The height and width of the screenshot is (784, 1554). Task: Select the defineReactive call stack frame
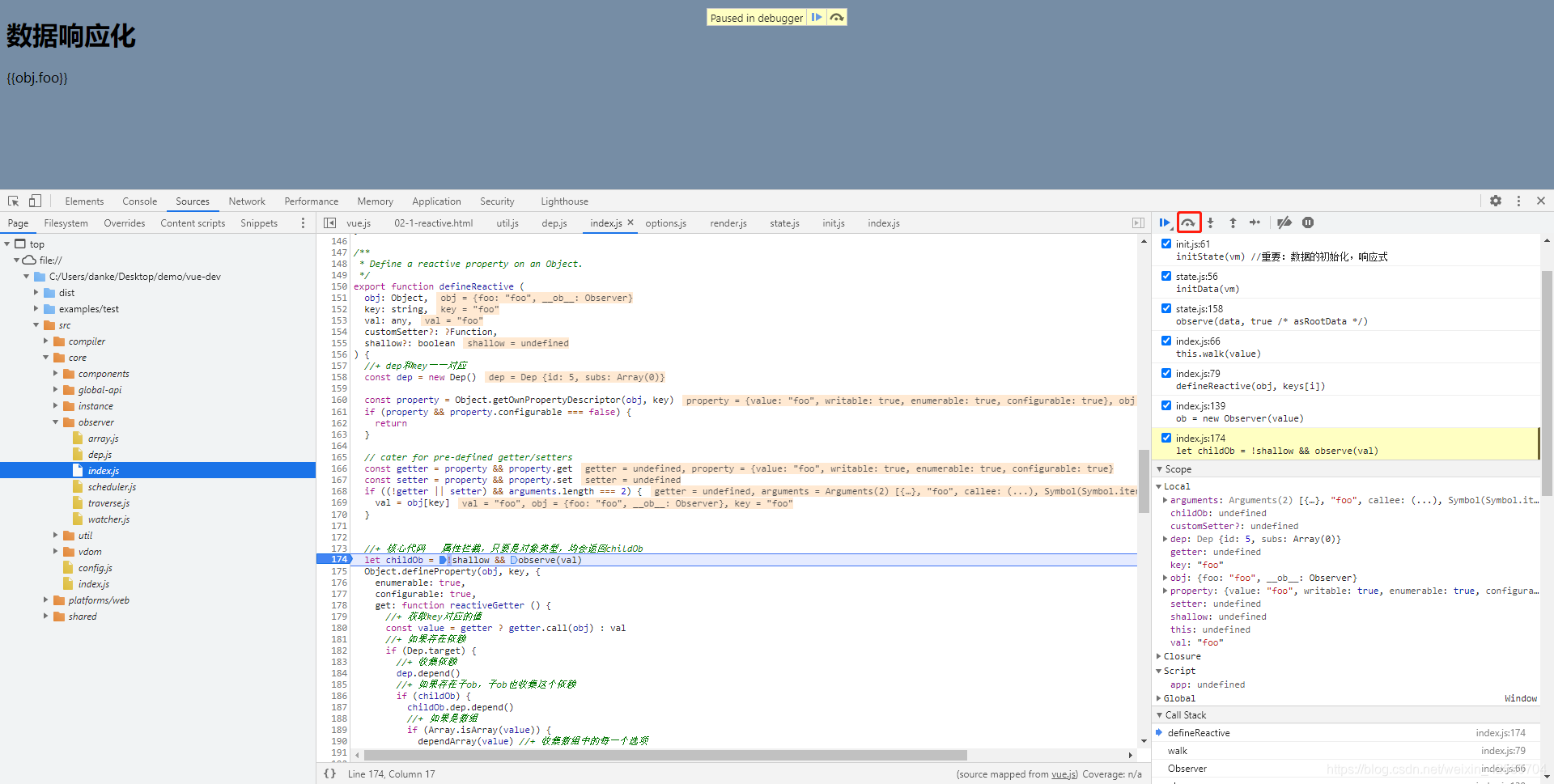1346,733
